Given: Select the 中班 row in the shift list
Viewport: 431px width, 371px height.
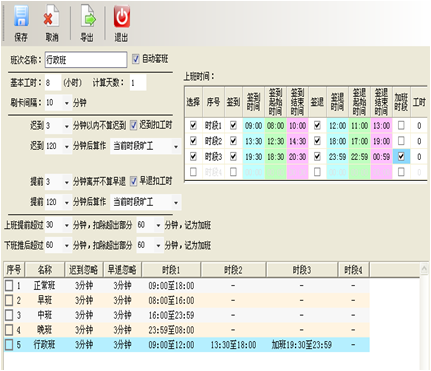Looking at the screenshot, I should pos(187,315).
